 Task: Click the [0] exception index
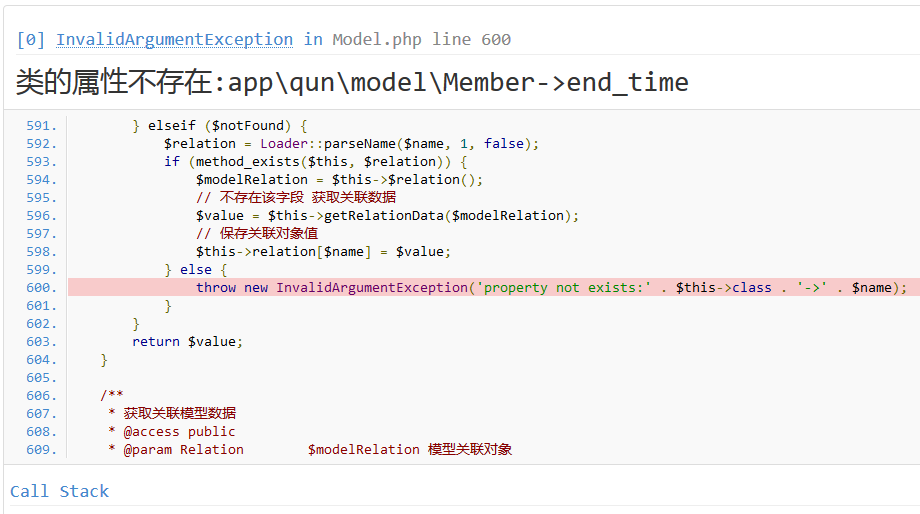coord(31,40)
